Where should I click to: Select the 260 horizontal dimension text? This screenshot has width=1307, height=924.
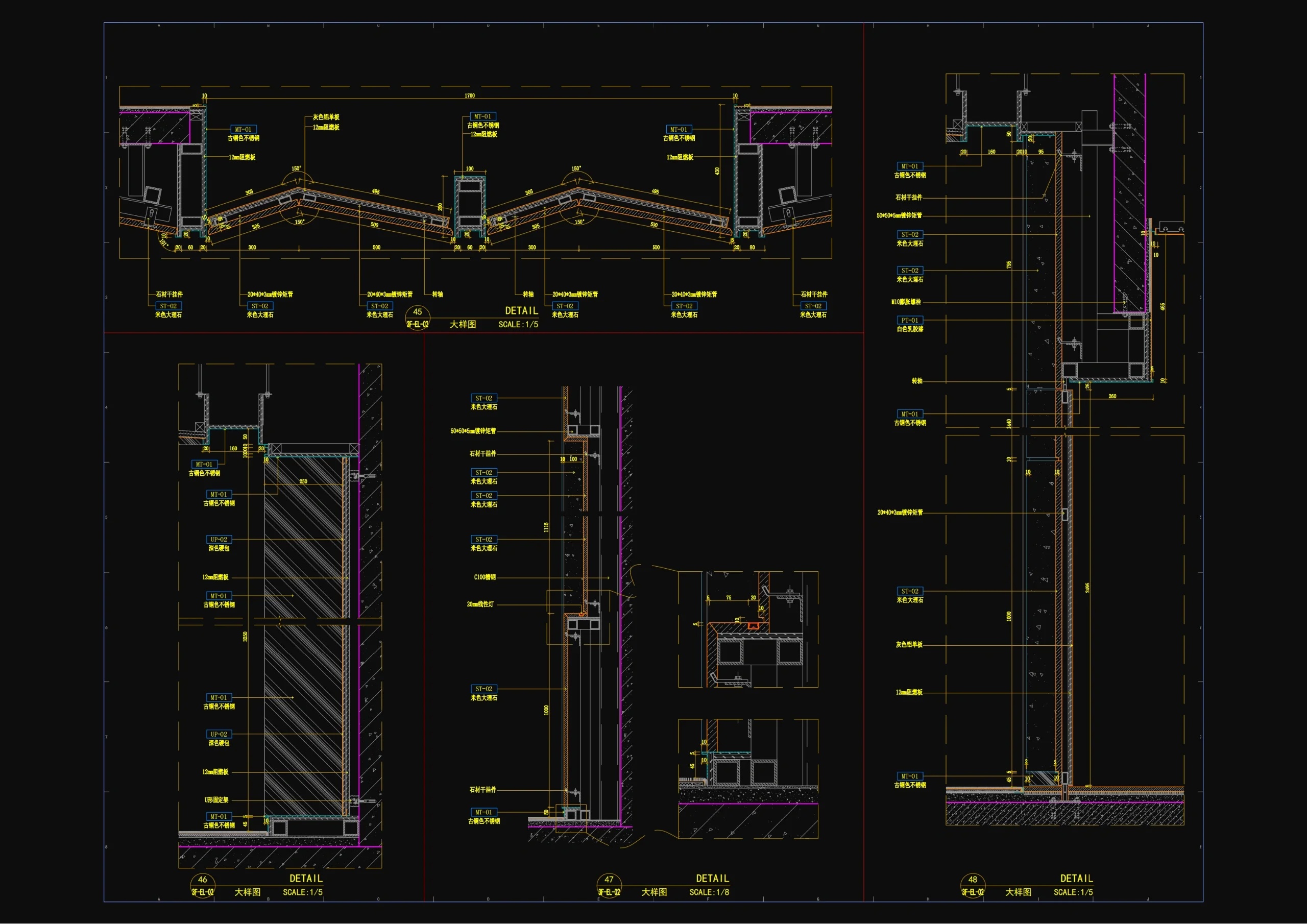(1112, 396)
